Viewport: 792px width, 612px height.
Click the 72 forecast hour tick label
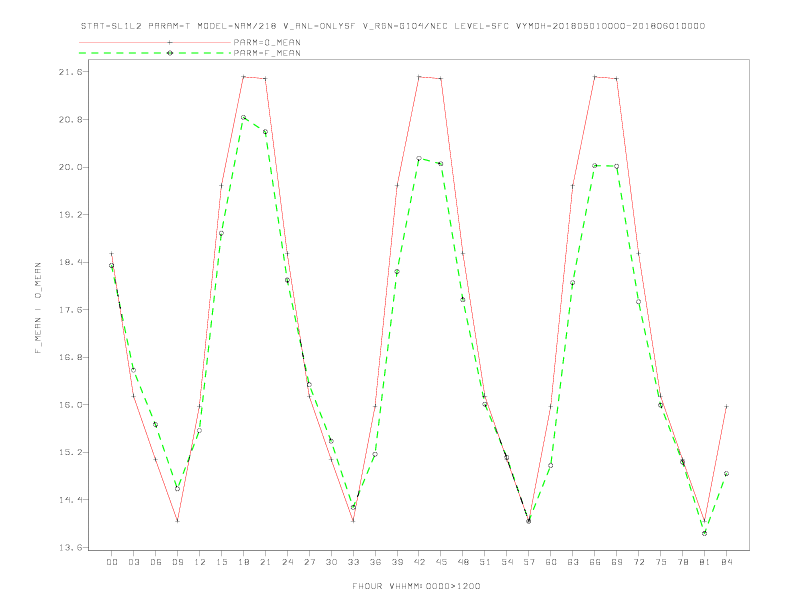point(638,562)
